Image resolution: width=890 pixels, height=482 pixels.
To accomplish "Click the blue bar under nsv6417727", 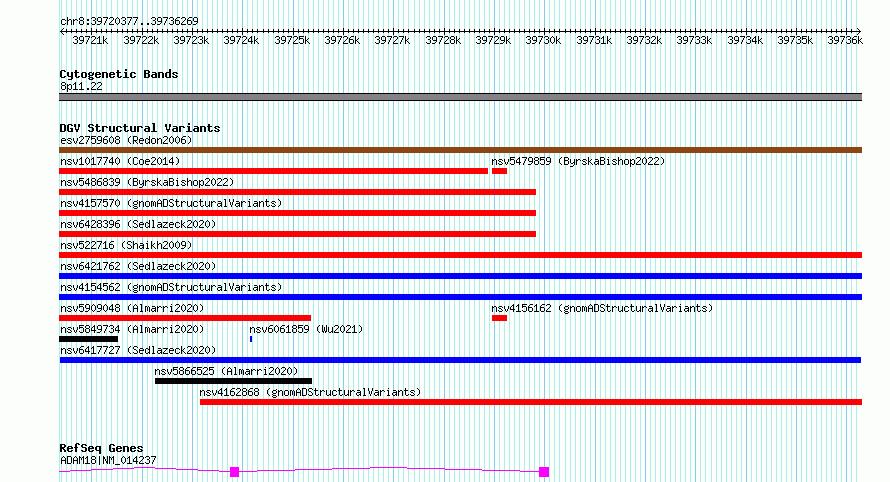I will [x=460, y=360].
